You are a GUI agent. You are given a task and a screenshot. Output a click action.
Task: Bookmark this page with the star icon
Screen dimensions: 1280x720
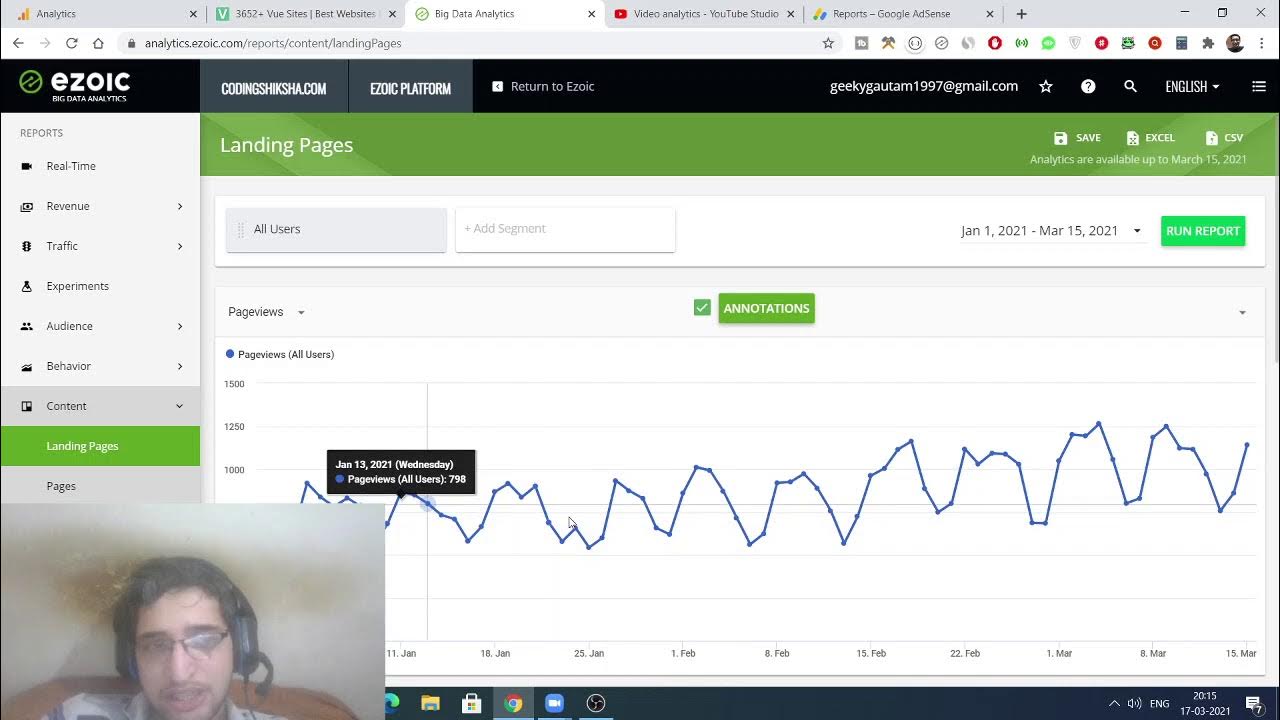tap(828, 43)
